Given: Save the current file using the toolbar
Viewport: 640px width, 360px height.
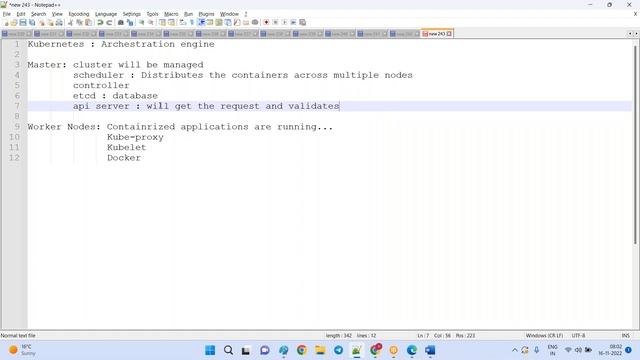Looking at the screenshot, I should click(23, 22).
